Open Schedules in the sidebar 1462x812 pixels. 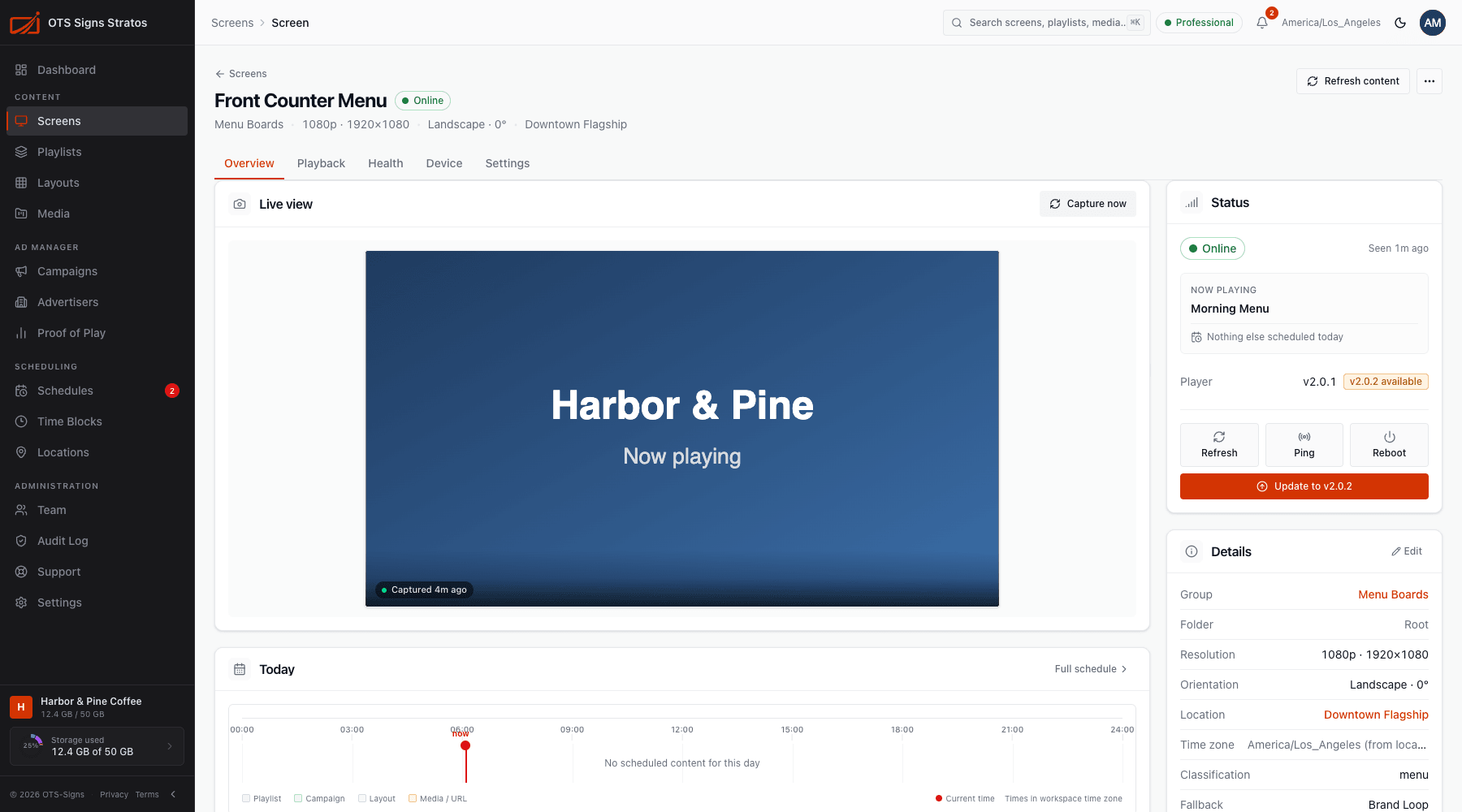pos(97,391)
